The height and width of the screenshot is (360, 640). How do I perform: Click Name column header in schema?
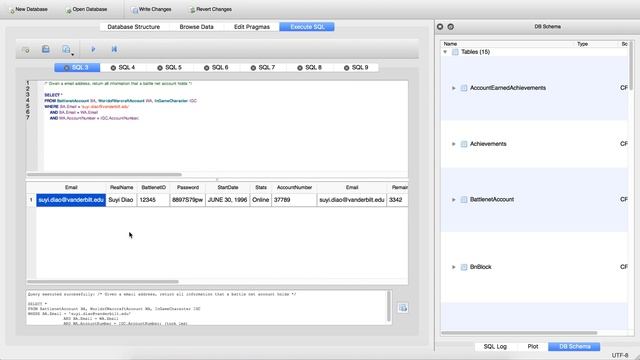point(450,44)
